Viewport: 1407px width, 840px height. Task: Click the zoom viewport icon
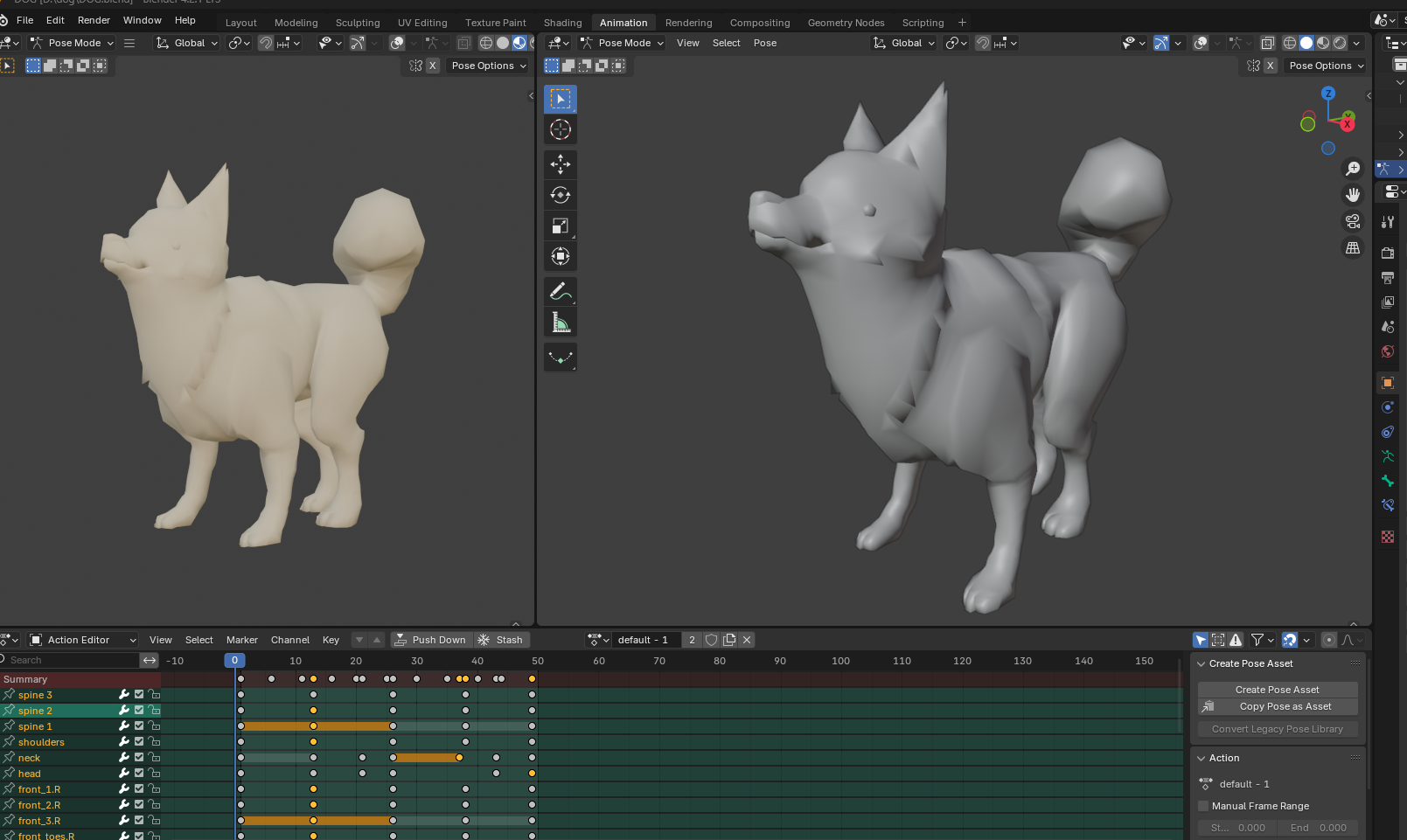point(1353,169)
